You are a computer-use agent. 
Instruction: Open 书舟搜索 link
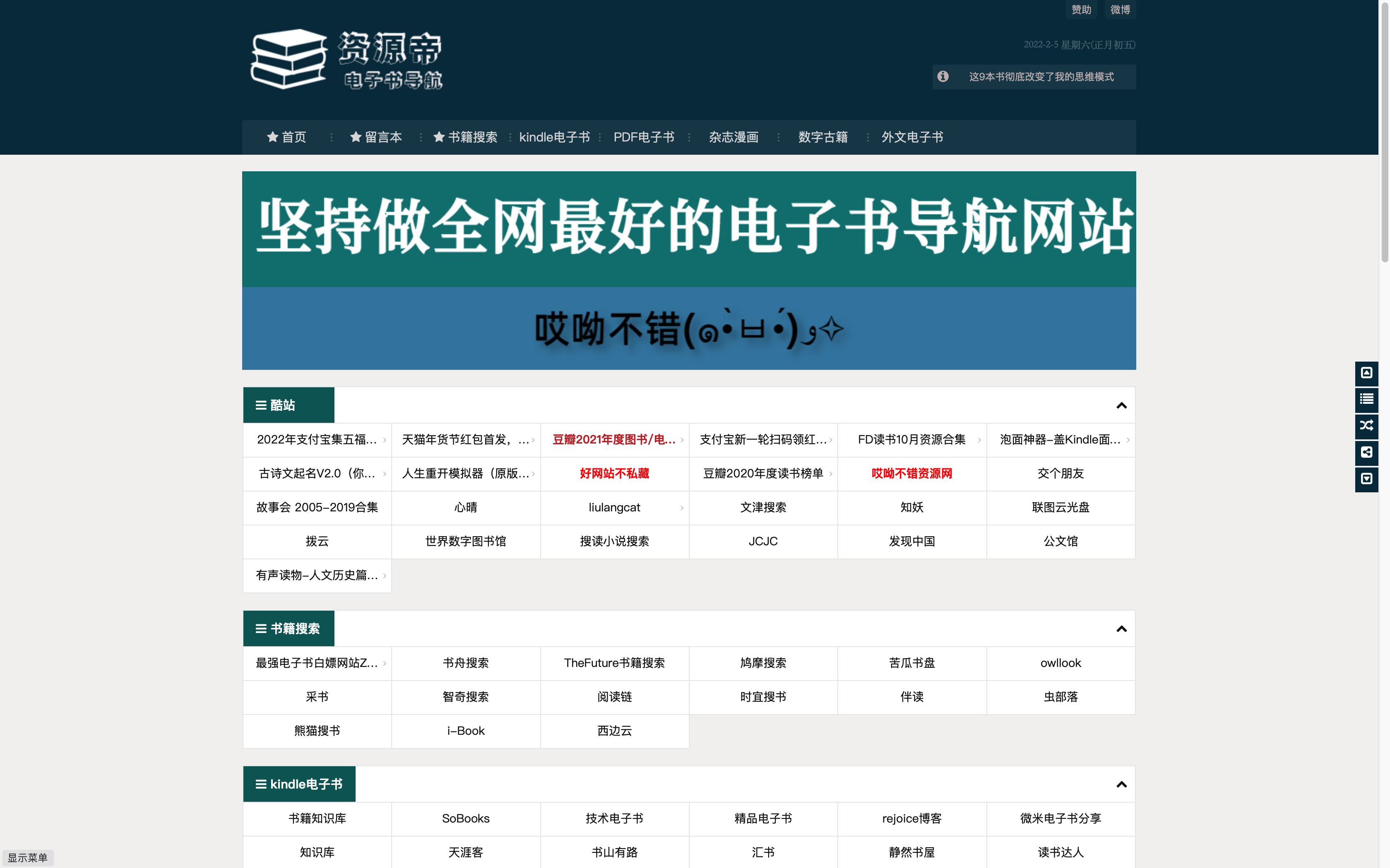pos(465,663)
